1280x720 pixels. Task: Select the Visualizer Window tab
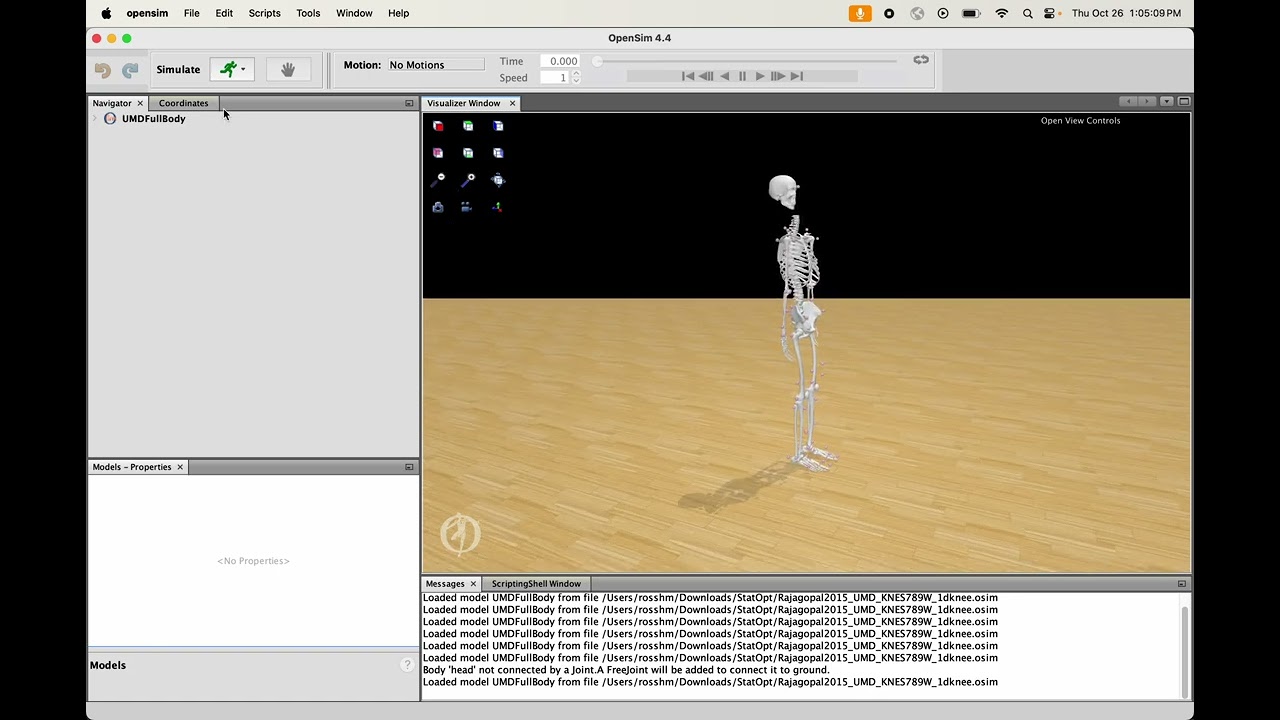(x=463, y=103)
